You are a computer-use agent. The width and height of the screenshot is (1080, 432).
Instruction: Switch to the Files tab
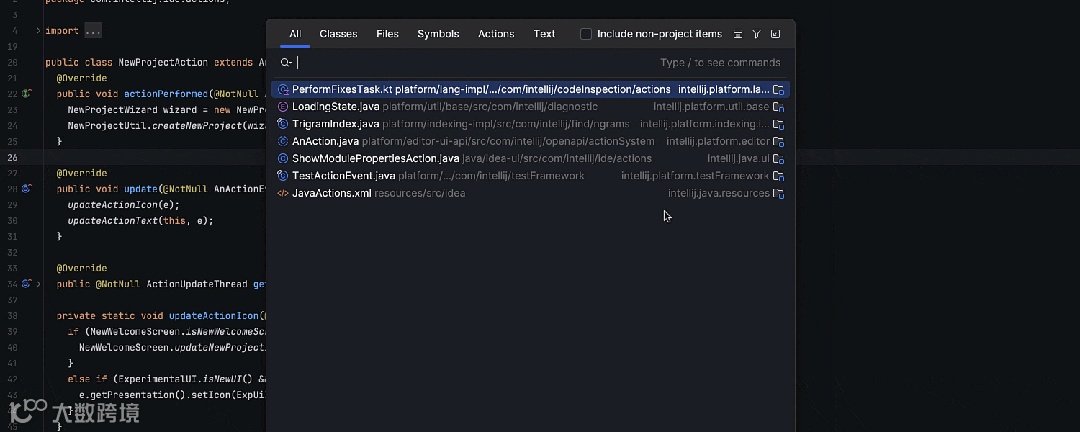tap(387, 34)
